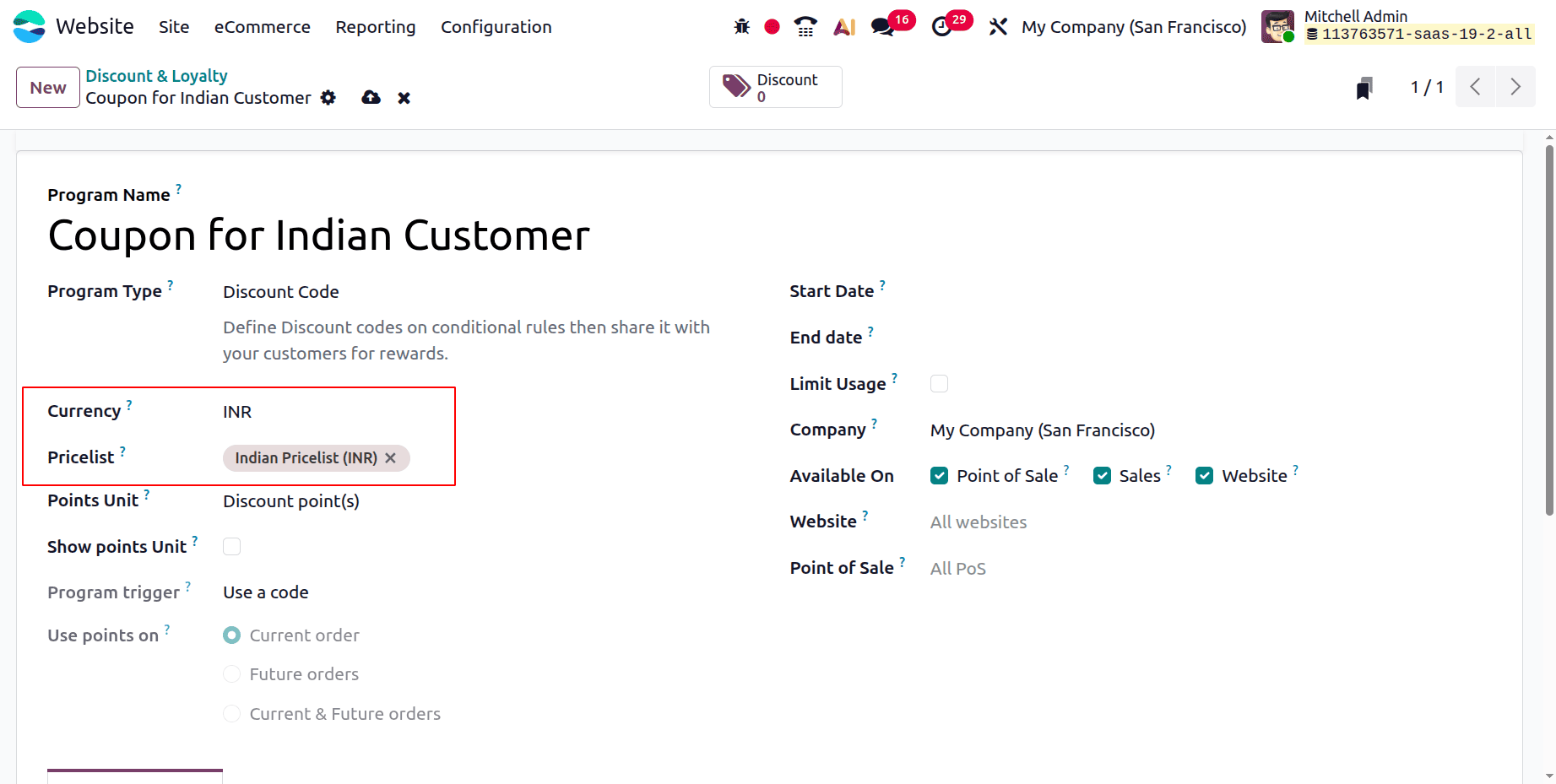The width and height of the screenshot is (1556, 784).
Task: Click the record pager 1 / 1
Action: pyautogui.click(x=1427, y=87)
